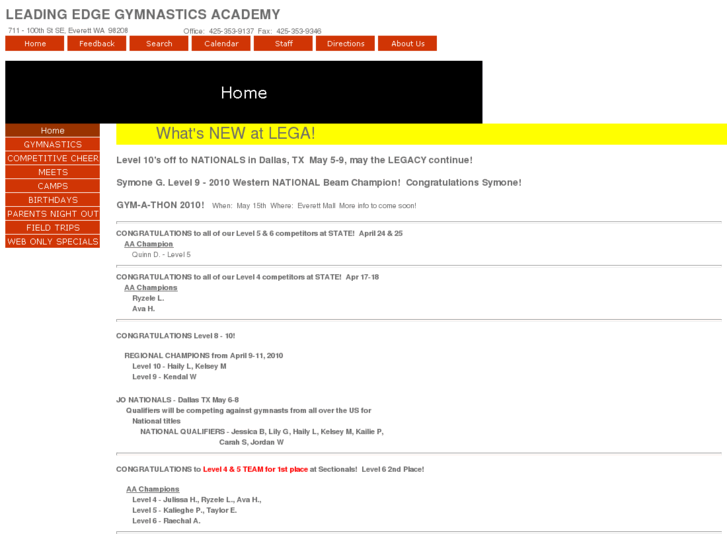
Task: View the Staff page
Action: (283, 44)
